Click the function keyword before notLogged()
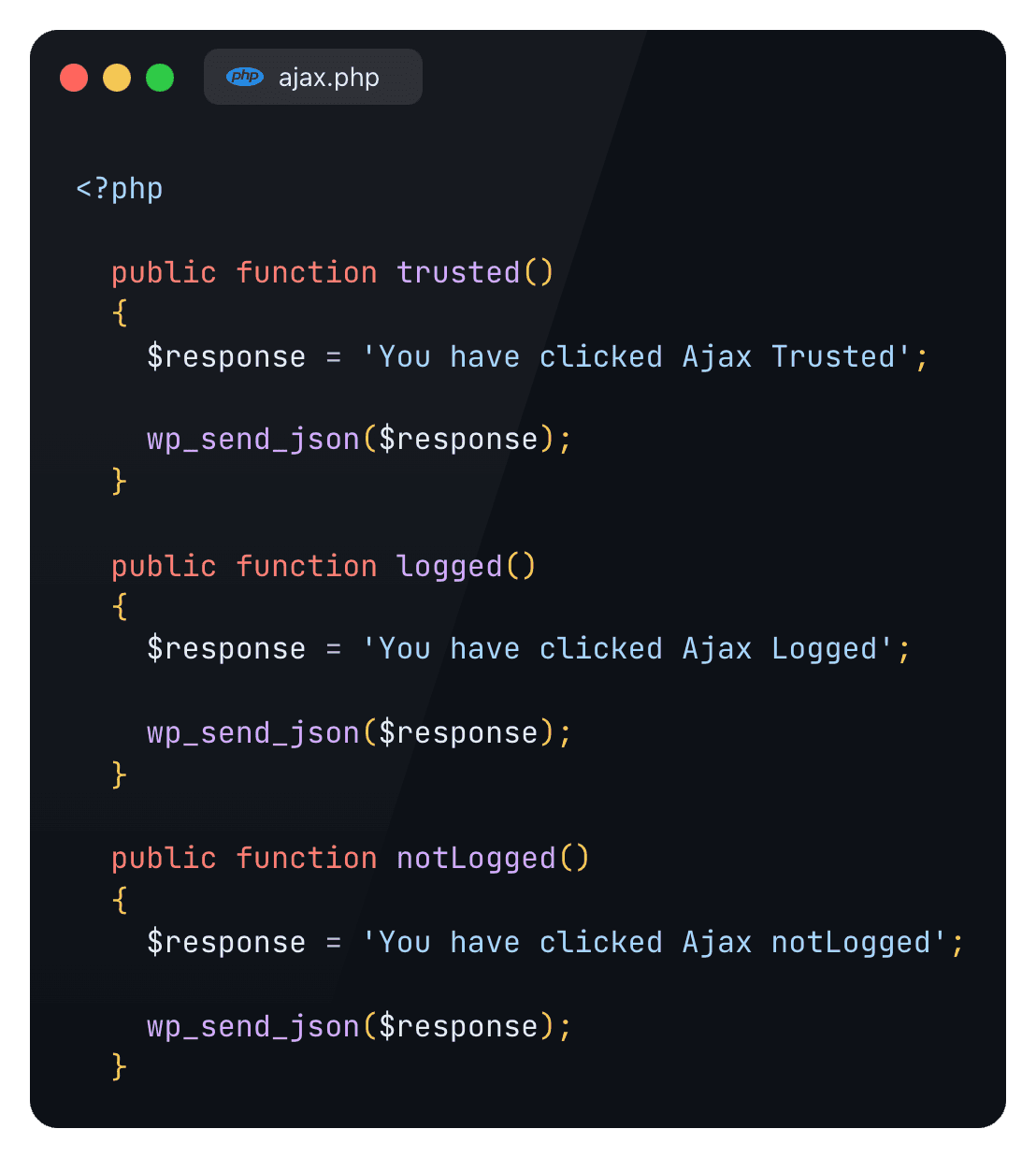The image size is (1036, 1158). [307, 858]
